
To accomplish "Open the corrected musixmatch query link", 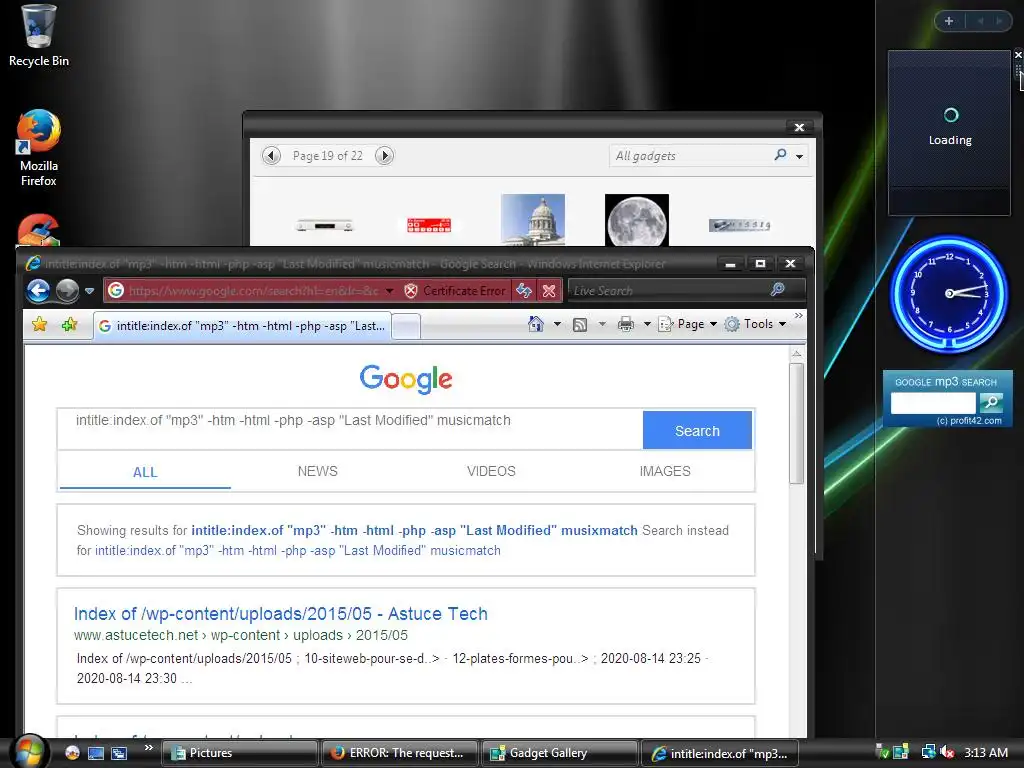I will [x=414, y=530].
